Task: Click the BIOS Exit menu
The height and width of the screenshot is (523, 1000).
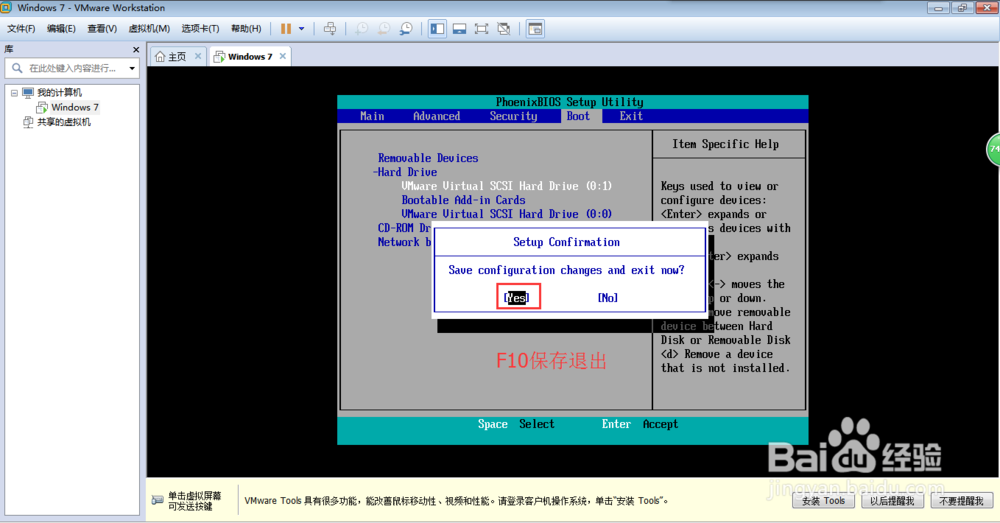Action: [x=631, y=116]
